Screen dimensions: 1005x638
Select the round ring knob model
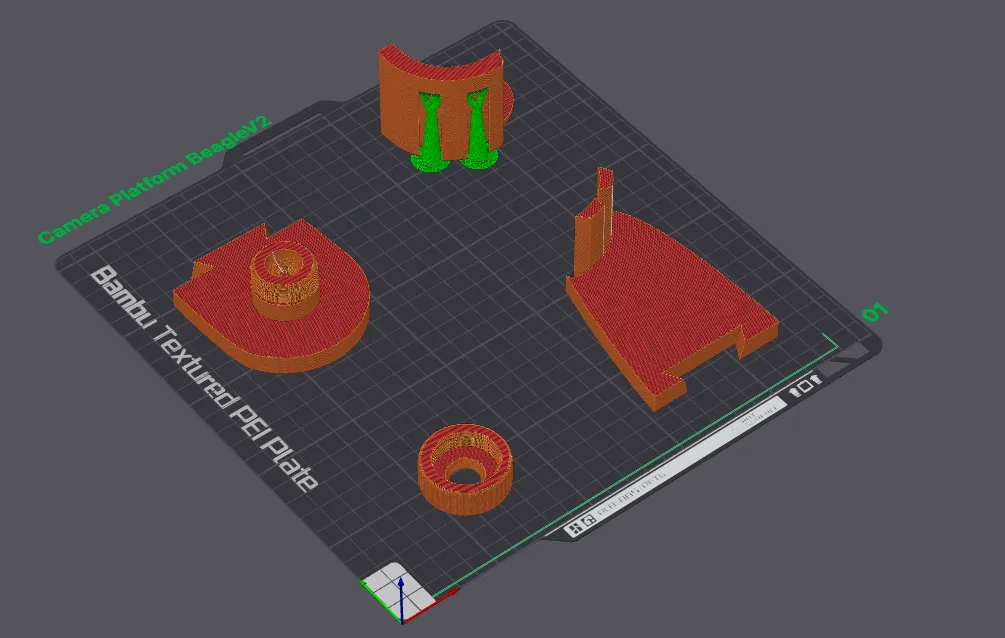[x=465, y=469]
